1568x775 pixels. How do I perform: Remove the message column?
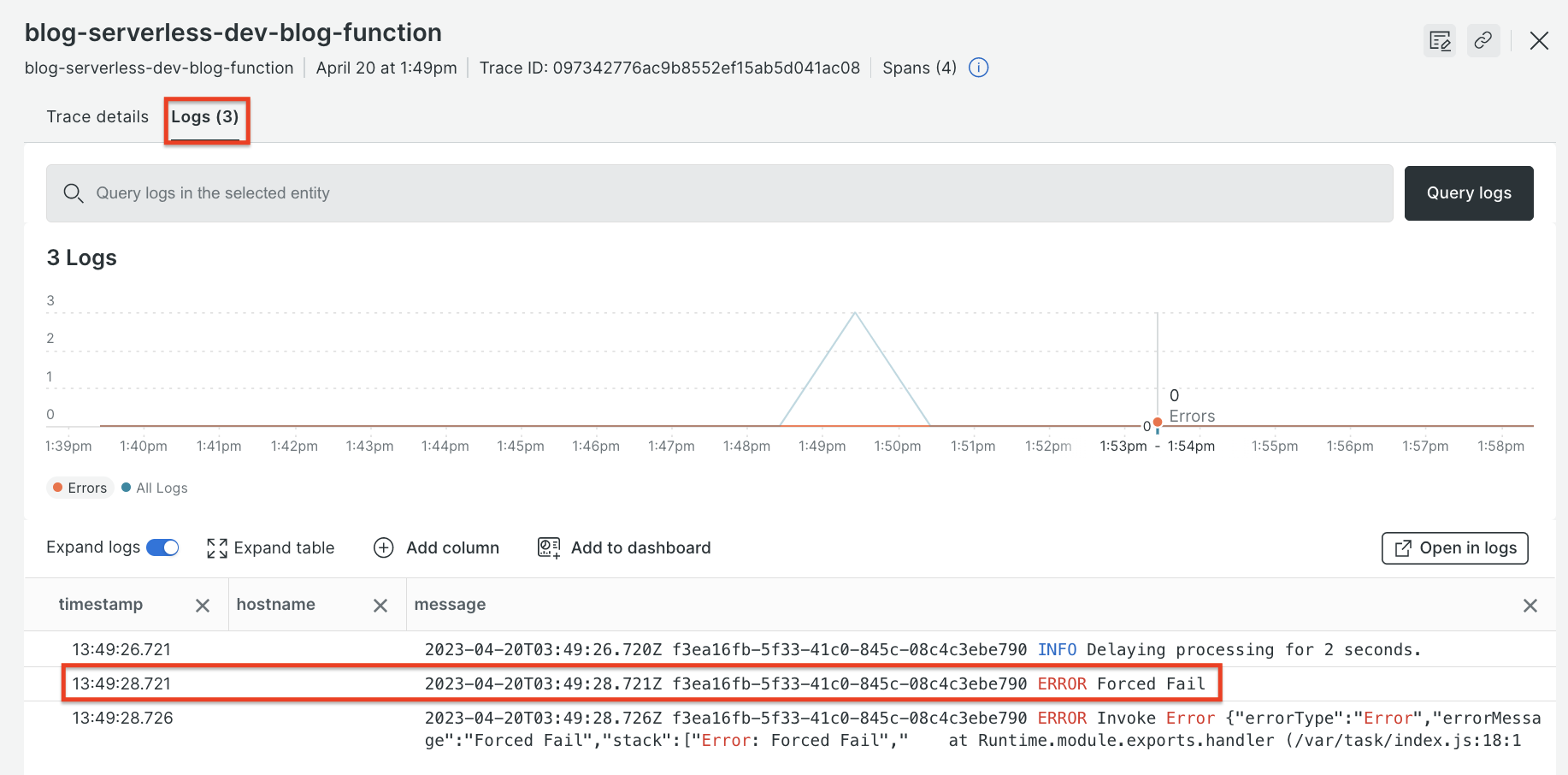(1530, 605)
